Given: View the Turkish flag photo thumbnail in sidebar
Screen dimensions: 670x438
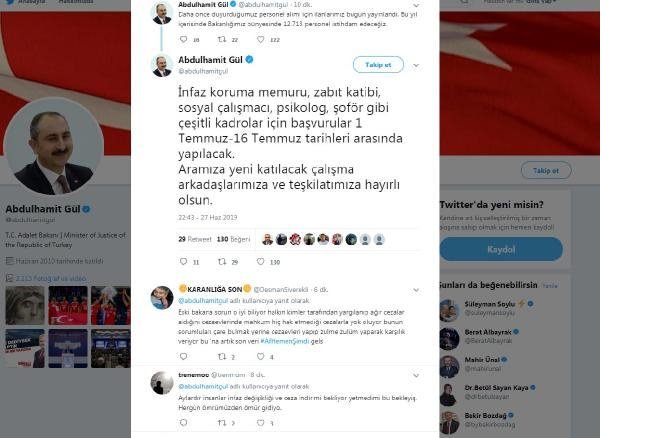Looking at the screenshot, I should pyautogui.click(x=68, y=306).
